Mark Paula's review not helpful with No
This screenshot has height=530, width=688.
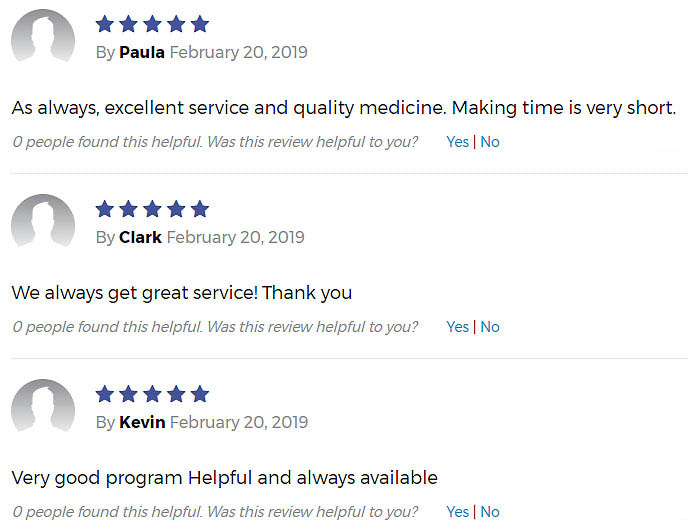pyautogui.click(x=490, y=142)
